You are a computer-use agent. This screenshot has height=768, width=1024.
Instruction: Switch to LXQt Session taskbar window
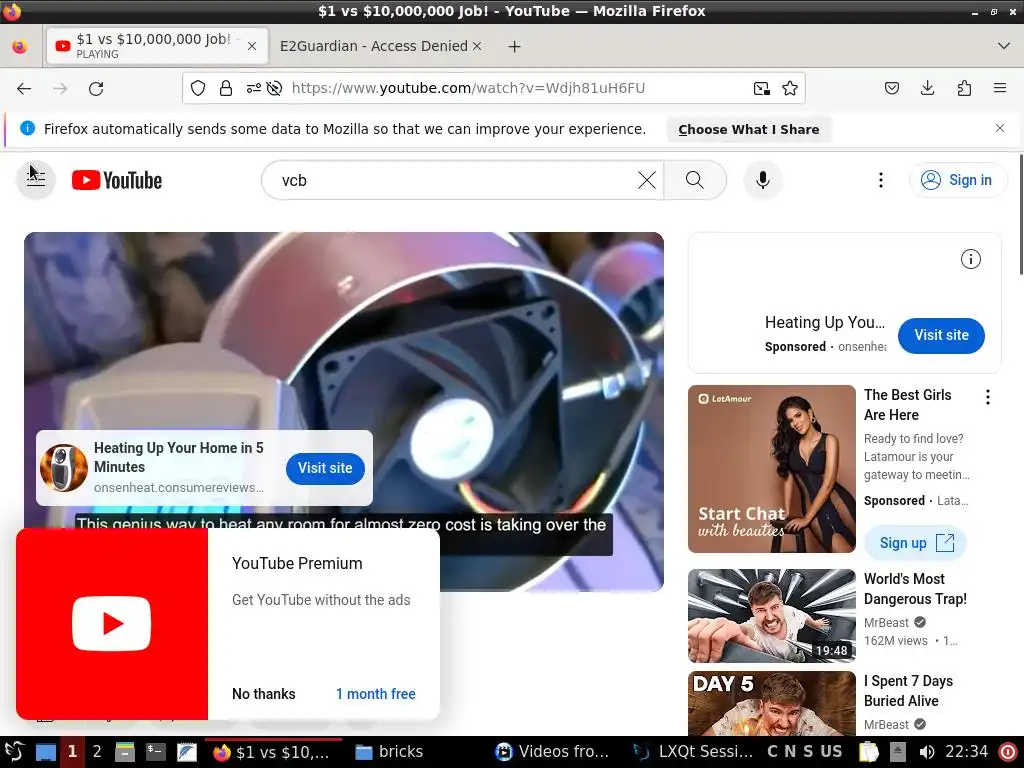tap(694, 752)
